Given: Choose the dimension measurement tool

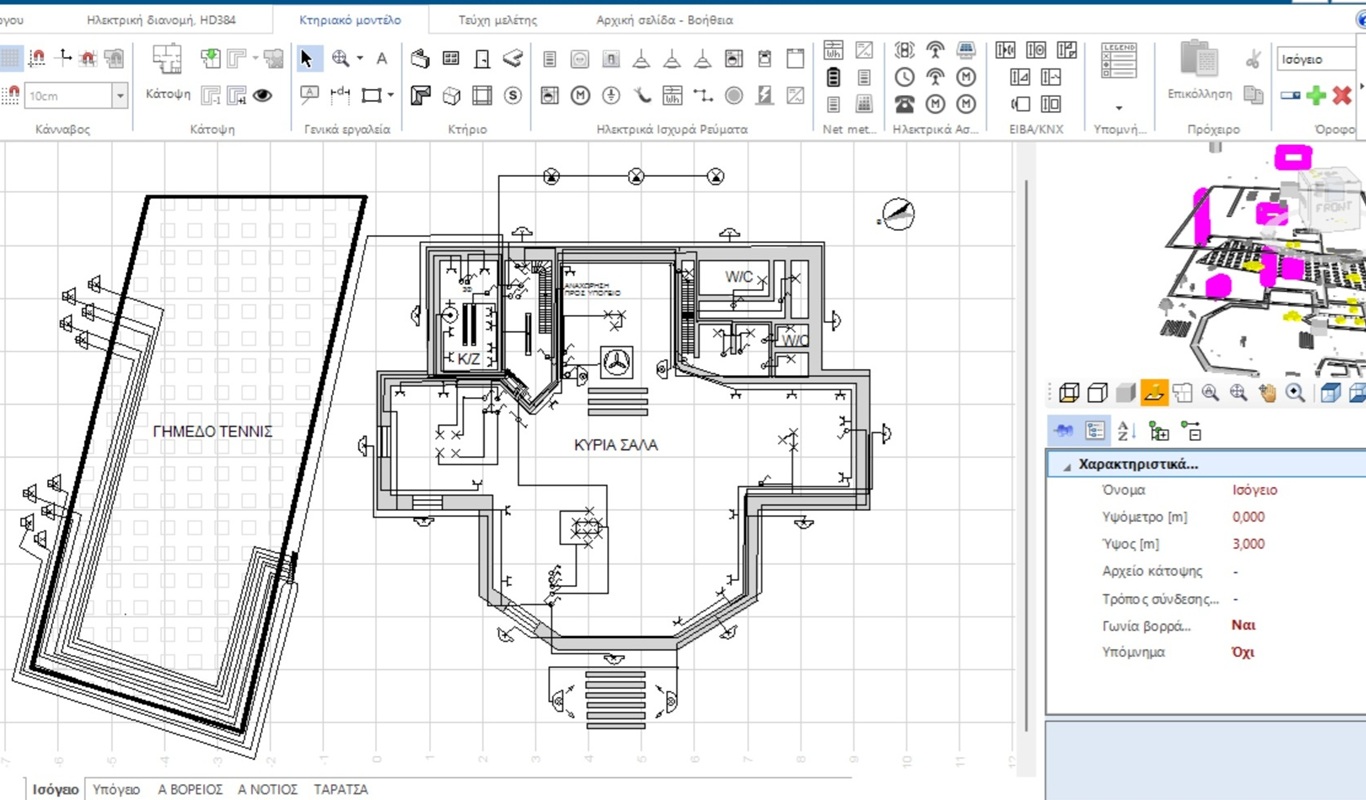Looking at the screenshot, I should pyautogui.click(x=340, y=95).
